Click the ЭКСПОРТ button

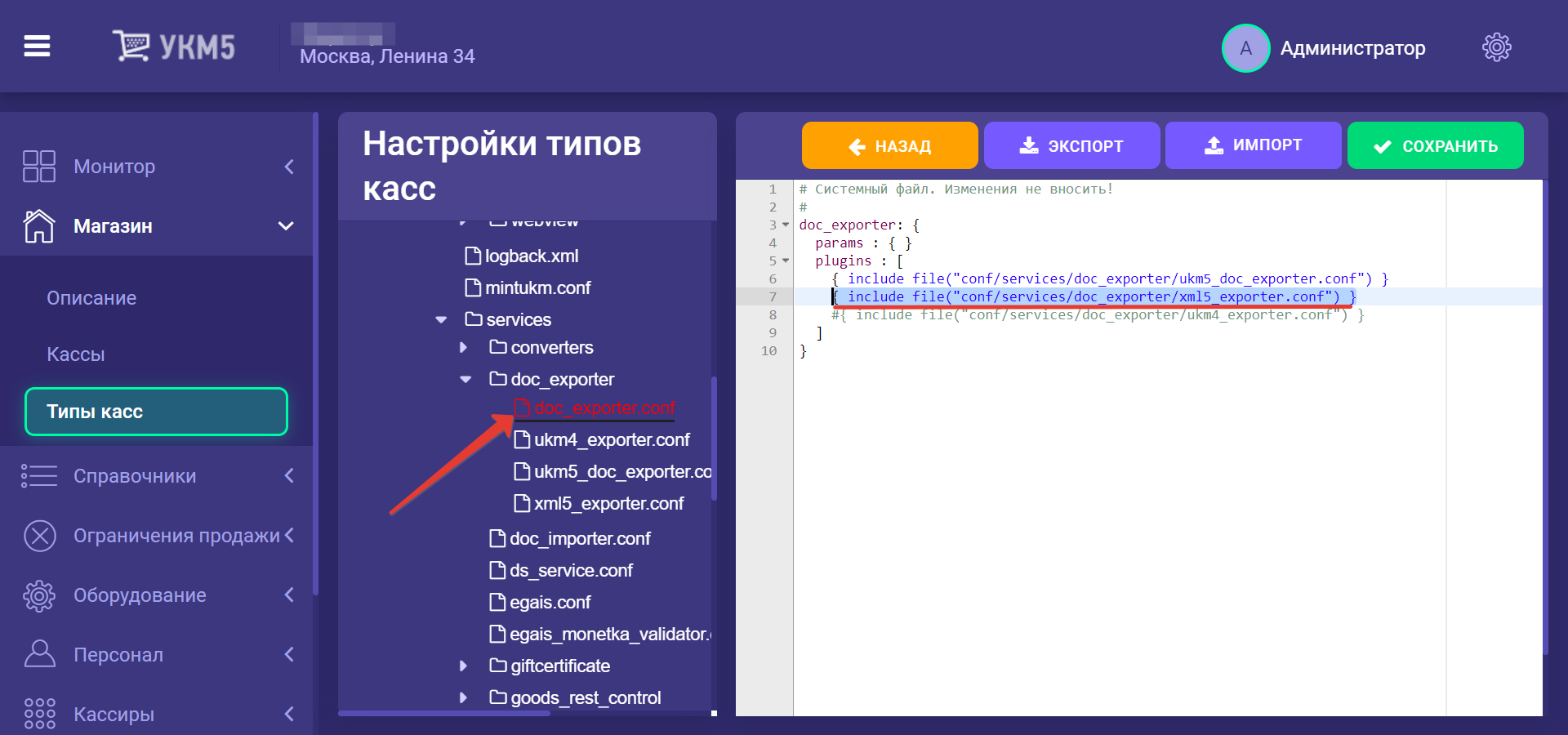coord(1071,145)
